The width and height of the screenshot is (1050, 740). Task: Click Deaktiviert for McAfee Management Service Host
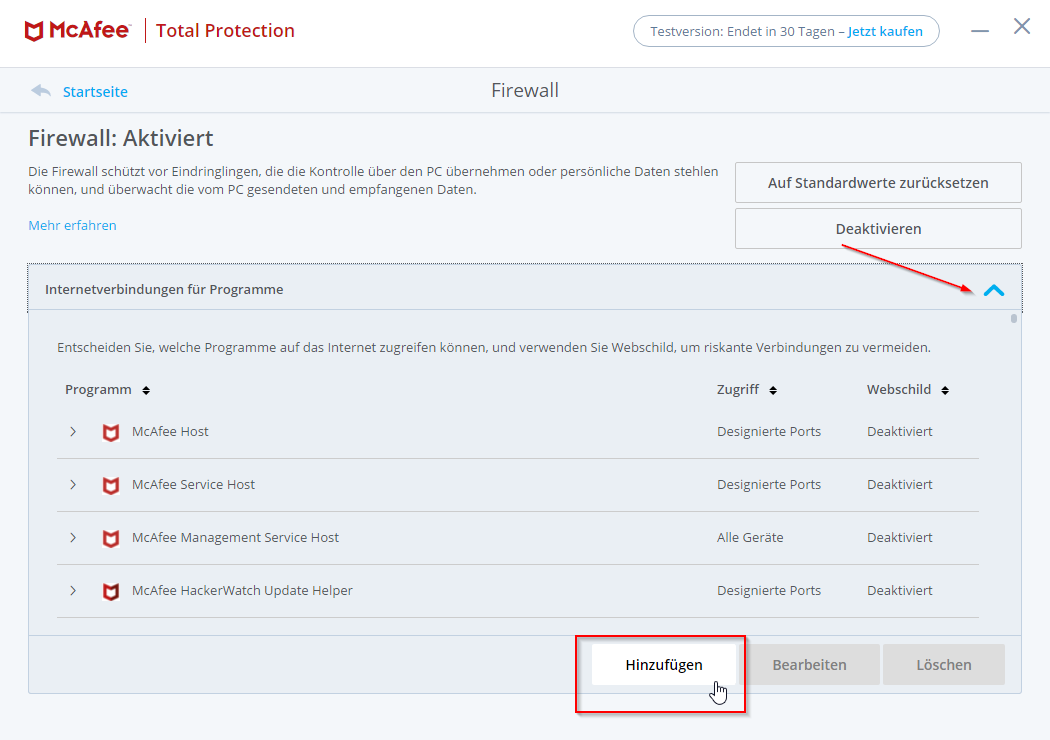(x=899, y=538)
